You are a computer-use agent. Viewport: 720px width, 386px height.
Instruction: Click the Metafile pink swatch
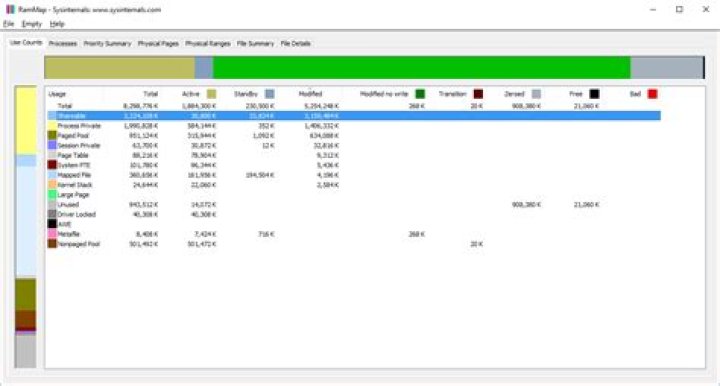pyautogui.click(x=52, y=234)
